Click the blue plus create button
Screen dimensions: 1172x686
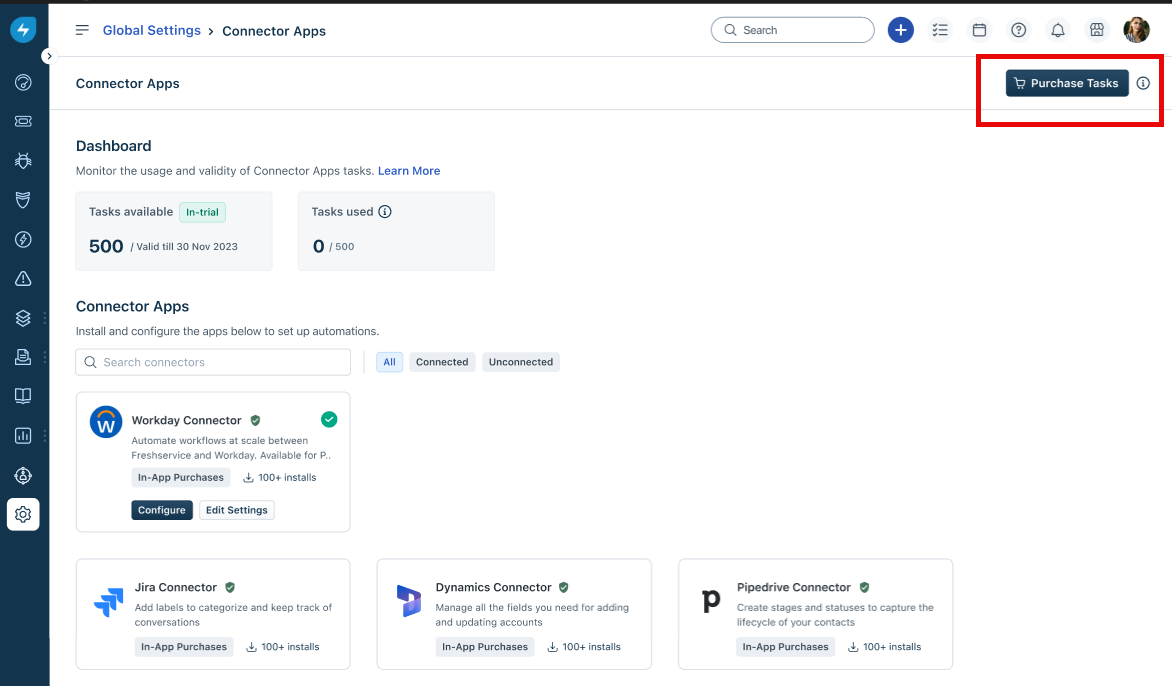pyautogui.click(x=901, y=30)
